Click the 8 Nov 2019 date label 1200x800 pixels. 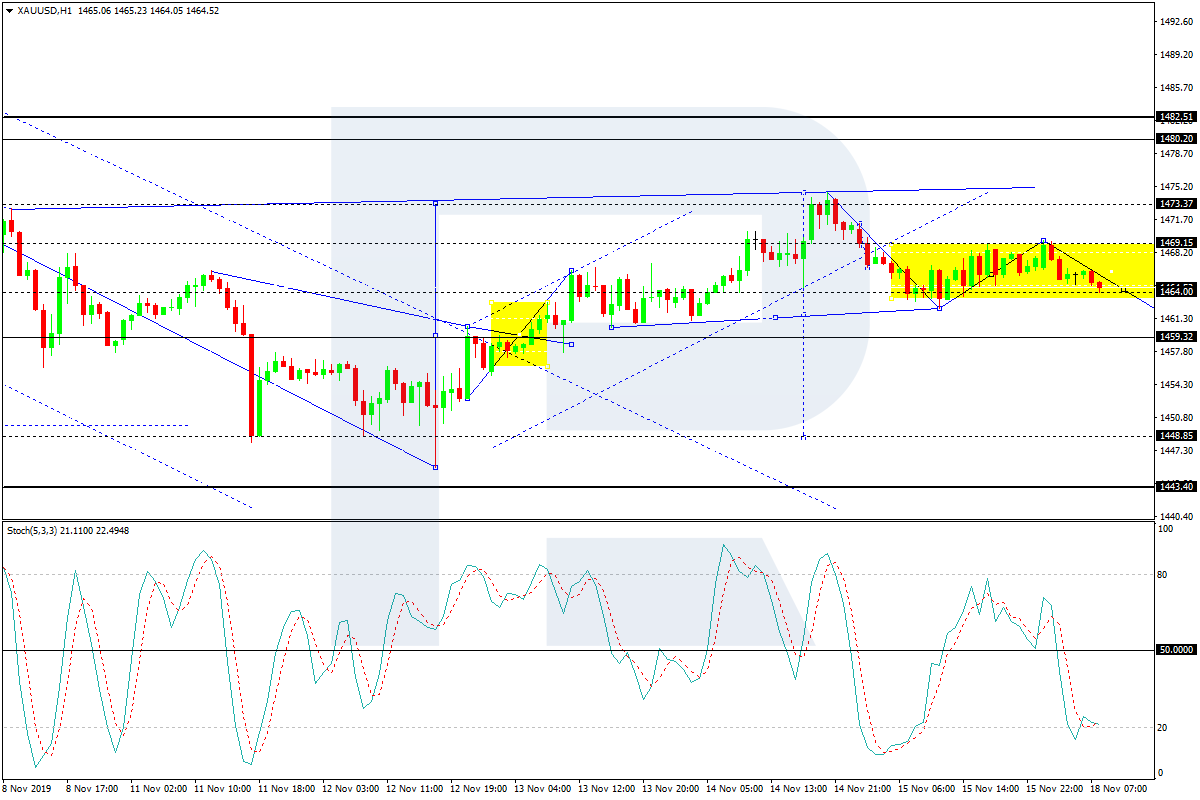(x=30, y=788)
